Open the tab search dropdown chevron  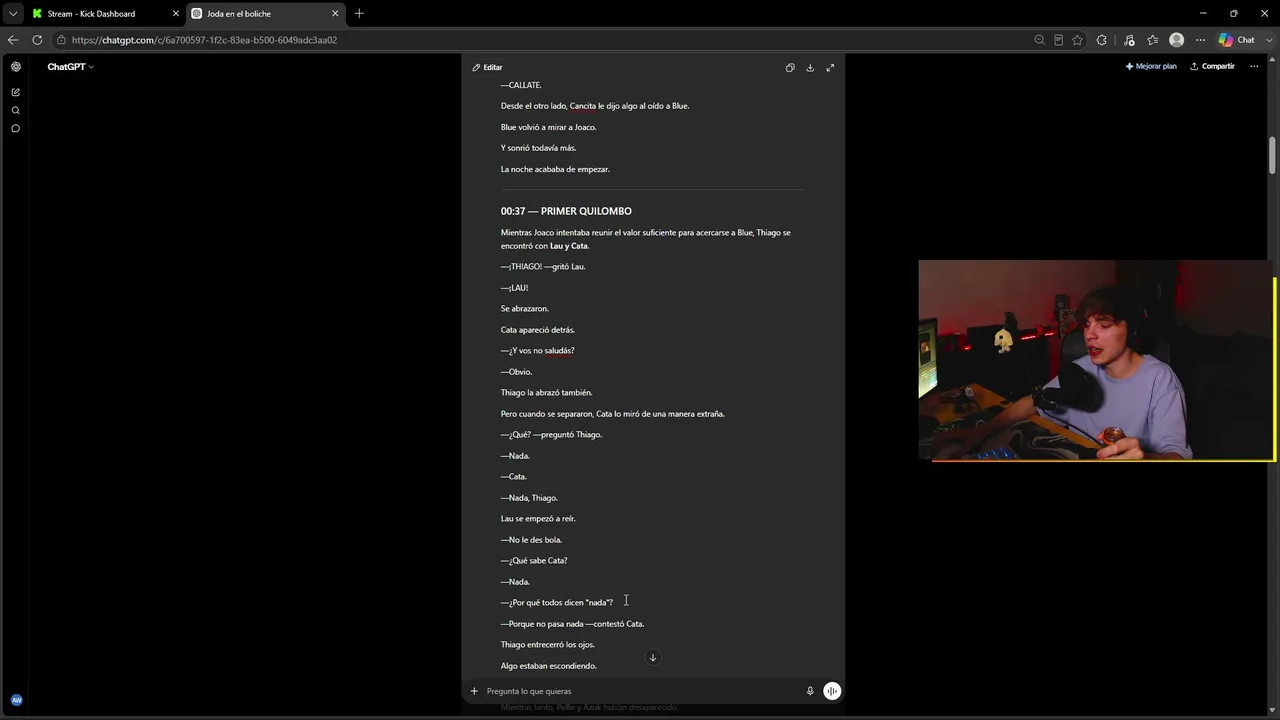point(13,14)
